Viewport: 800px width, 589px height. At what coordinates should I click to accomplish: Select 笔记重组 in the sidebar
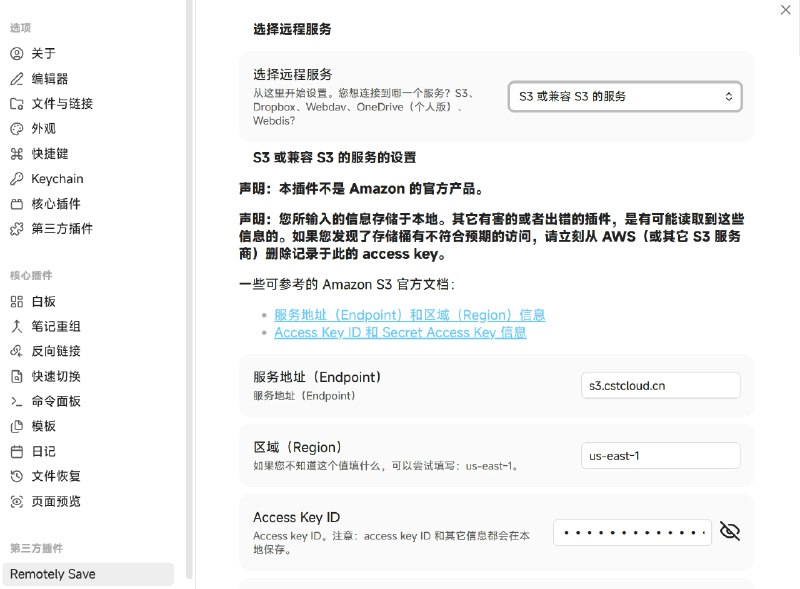pos(51,325)
